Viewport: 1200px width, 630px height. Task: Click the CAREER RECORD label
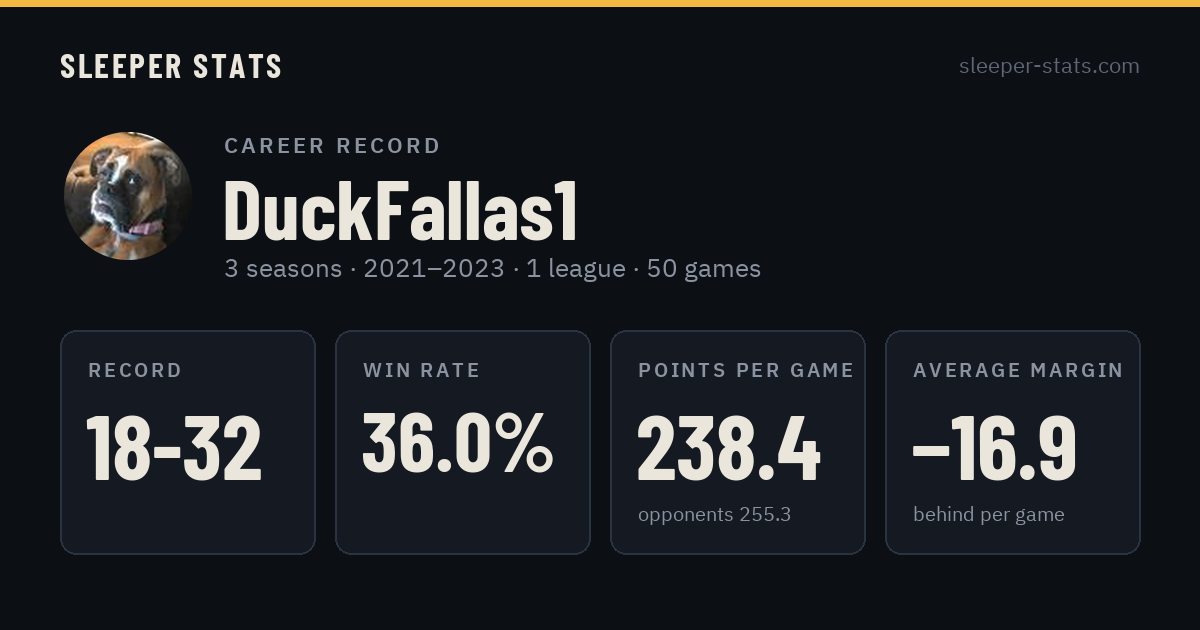(x=332, y=146)
